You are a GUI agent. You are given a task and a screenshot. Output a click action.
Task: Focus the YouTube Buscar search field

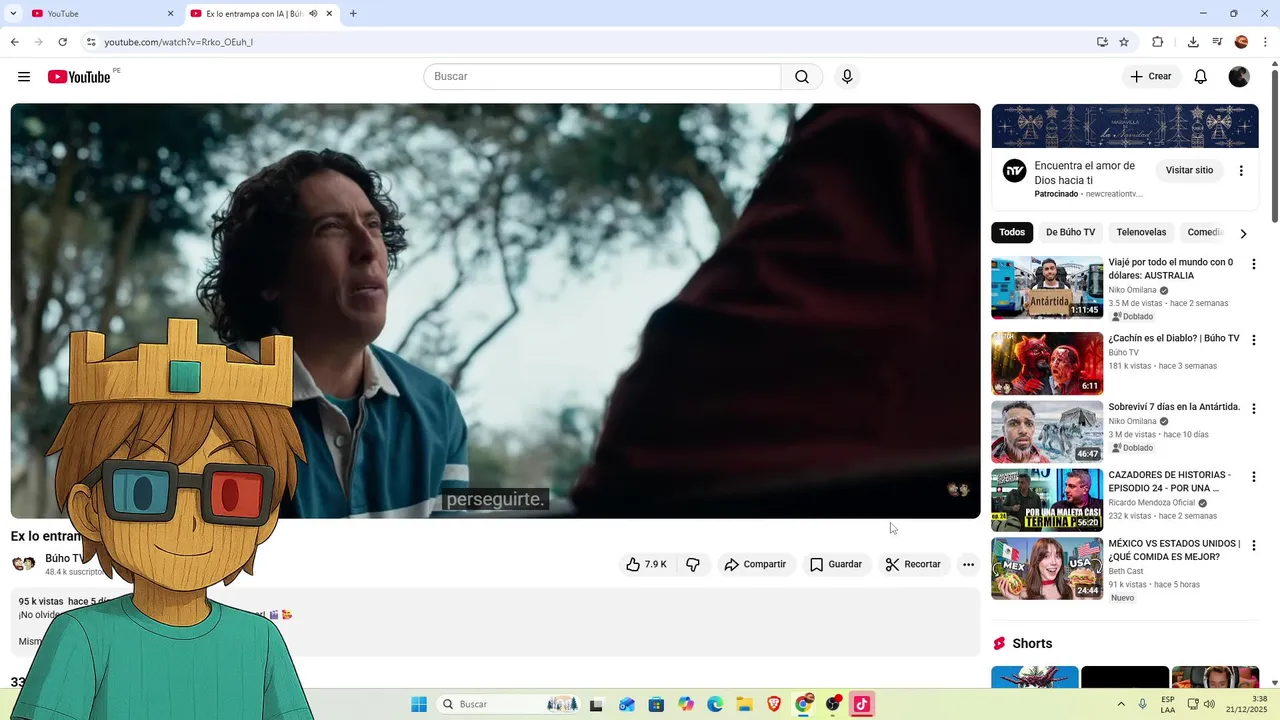[x=602, y=77]
